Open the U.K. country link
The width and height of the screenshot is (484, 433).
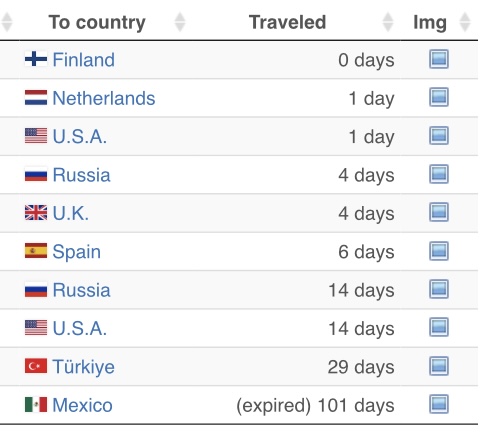(x=71, y=213)
